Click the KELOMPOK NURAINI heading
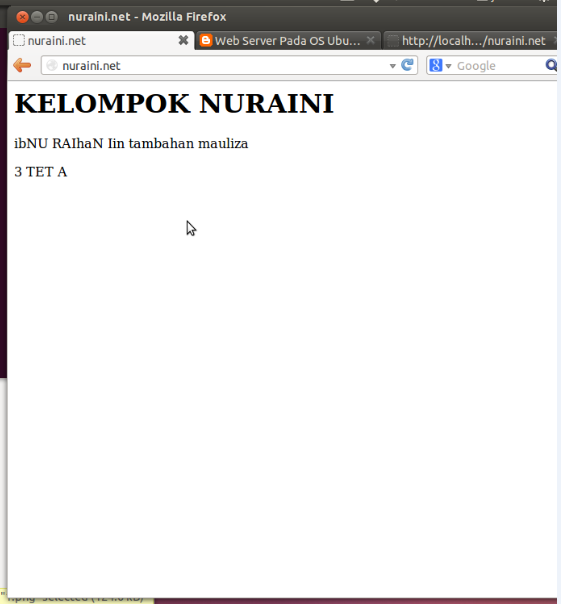The width and height of the screenshot is (561, 604). (174, 103)
